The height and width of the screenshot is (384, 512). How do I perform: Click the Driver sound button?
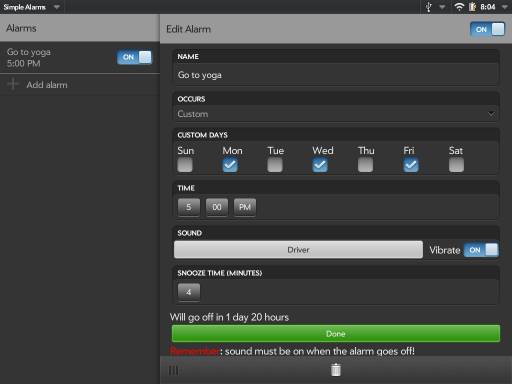pyautogui.click(x=298, y=250)
